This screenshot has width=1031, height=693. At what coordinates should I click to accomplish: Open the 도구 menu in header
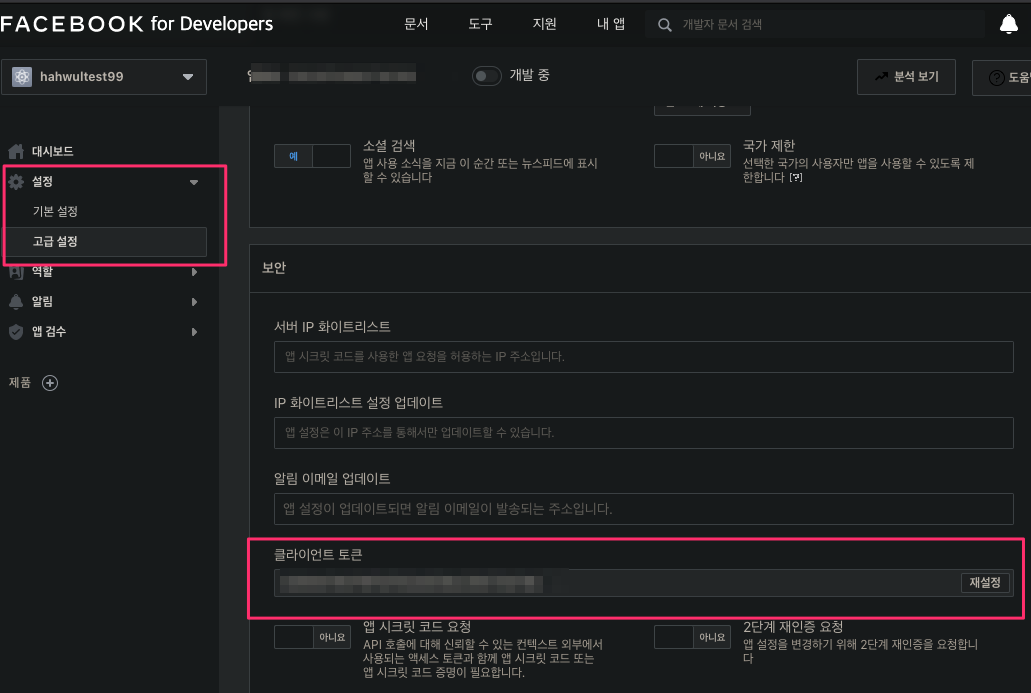(480, 24)
